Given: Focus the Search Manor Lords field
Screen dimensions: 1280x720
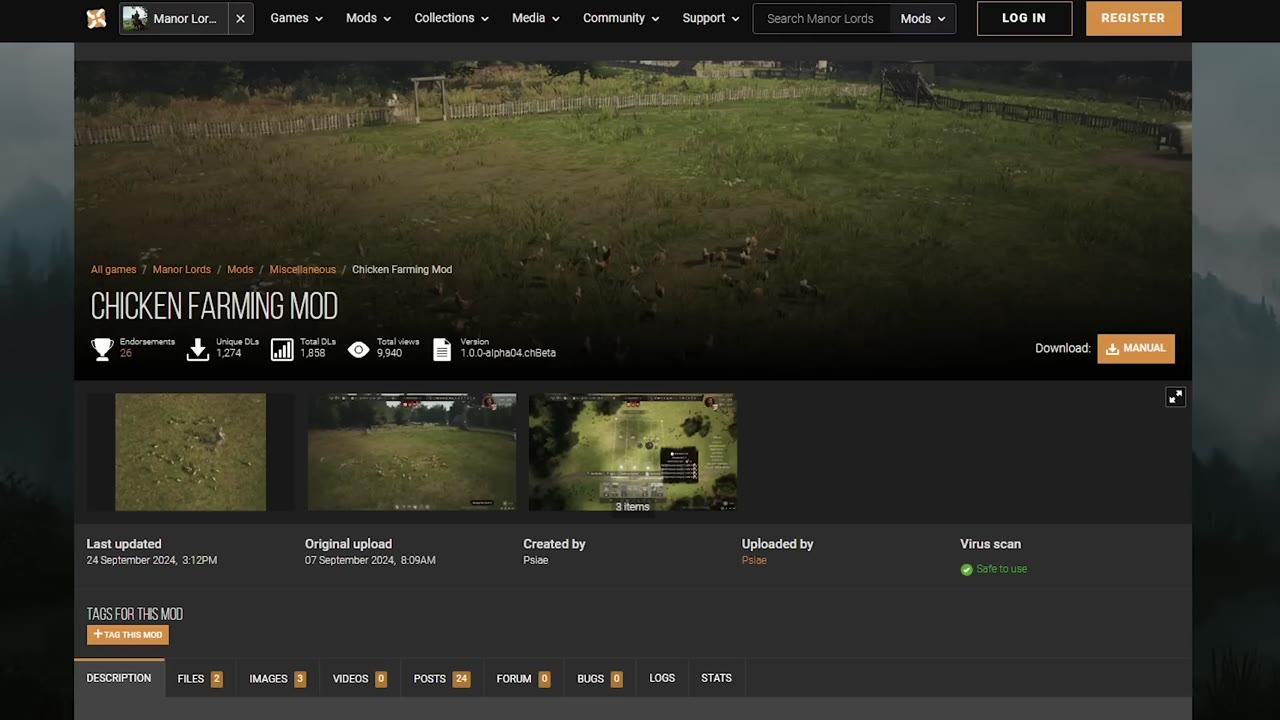Looking at the screenshot, I should click(821, 18).
